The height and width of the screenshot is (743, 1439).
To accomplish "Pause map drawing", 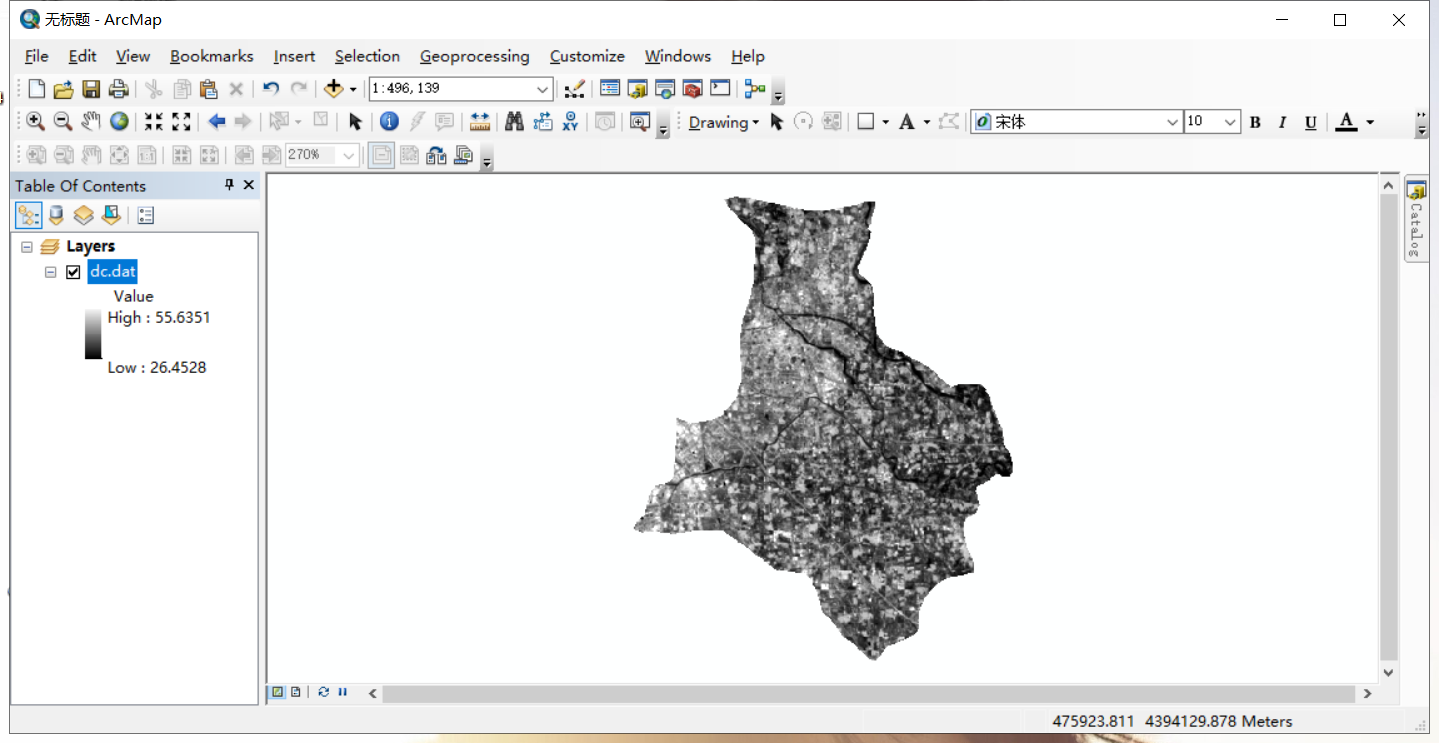I will click(x=342, y=692).
